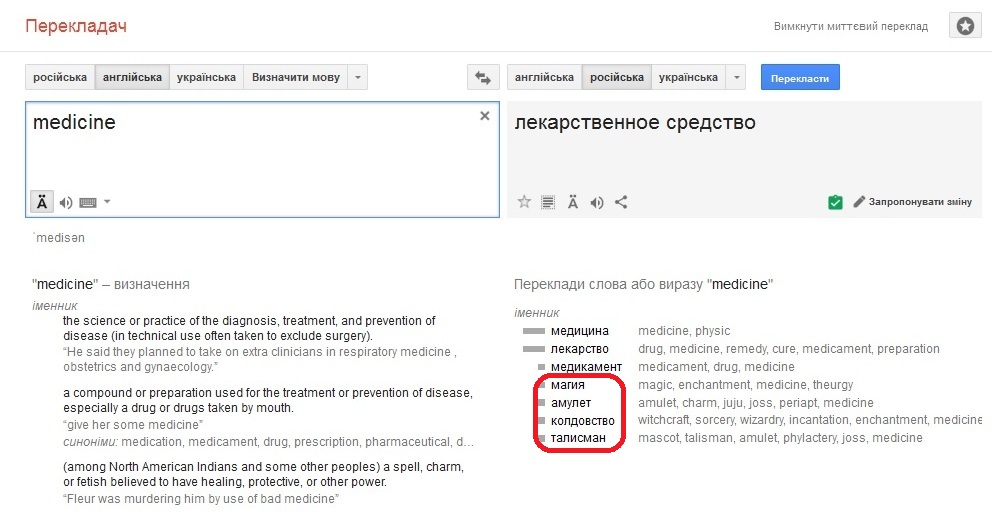Image resolution: width=992 pixels, height=512 pixels.
Task: Open the phrasebook star in header
Action: click(x=965, y=27)
